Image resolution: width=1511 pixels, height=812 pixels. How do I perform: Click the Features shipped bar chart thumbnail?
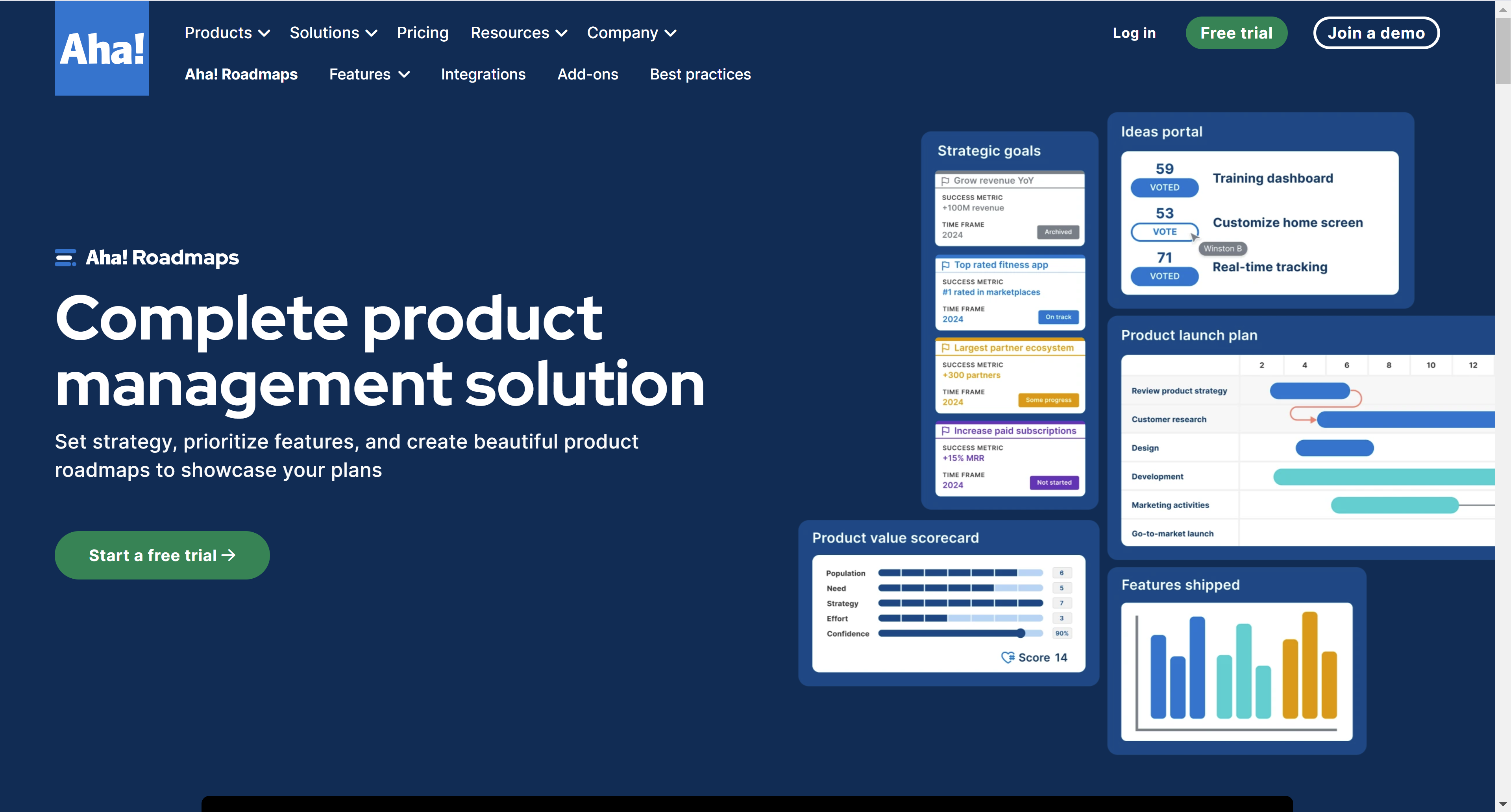coord(1236,671)
